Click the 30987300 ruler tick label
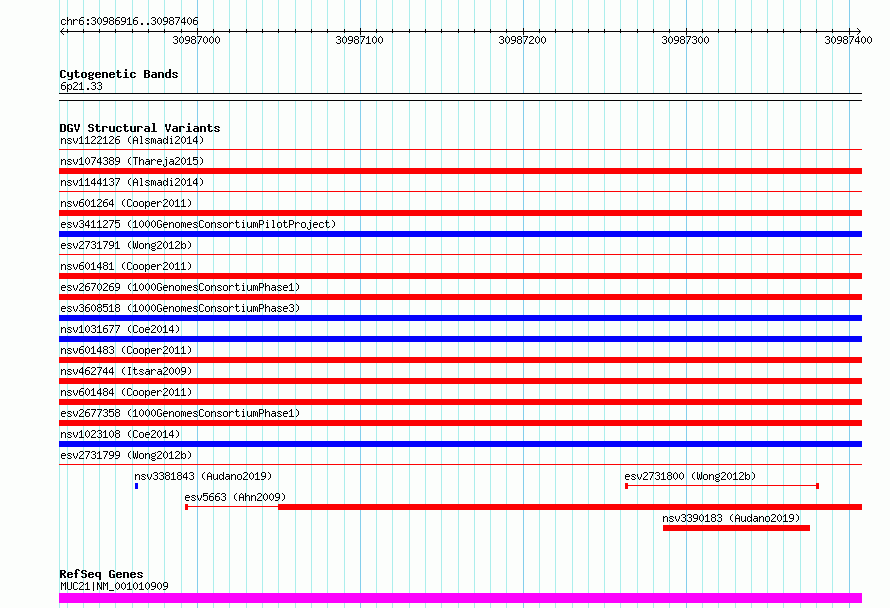 pyautogui.click(x=685, y=40)
